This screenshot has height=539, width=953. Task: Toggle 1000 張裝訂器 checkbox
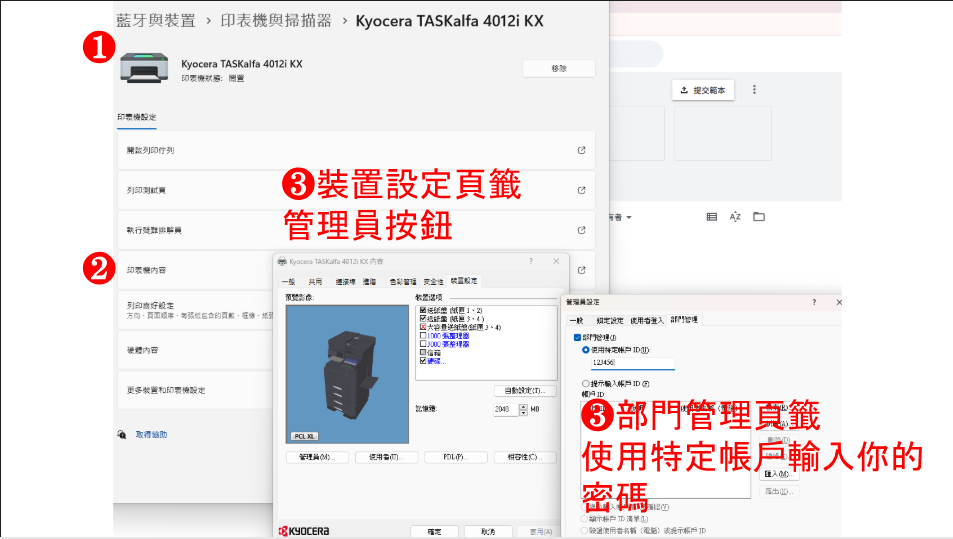coord(423,335)
